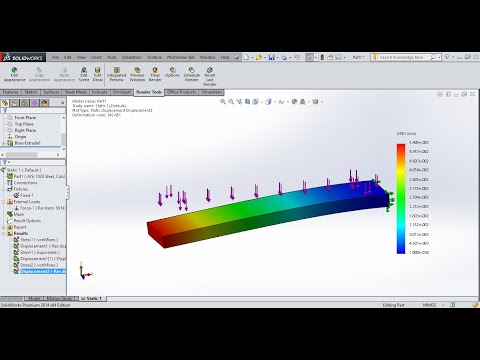This screenshot has height=360, width=480.
Task: Click the Rebuild traffic light icon
Action: pos(322,57)
